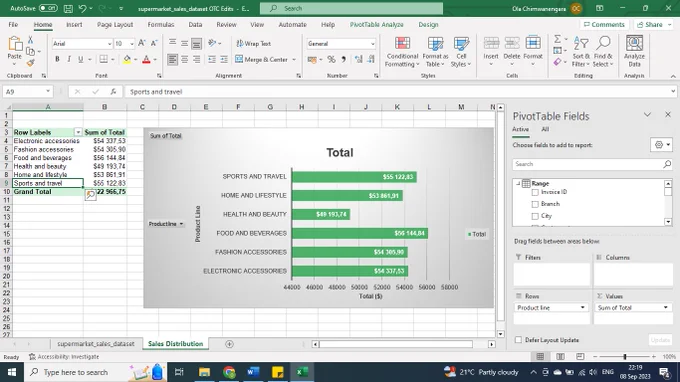Open the Design ribbon tab
This screenshot has height=382, width=680.
point(428,25)
